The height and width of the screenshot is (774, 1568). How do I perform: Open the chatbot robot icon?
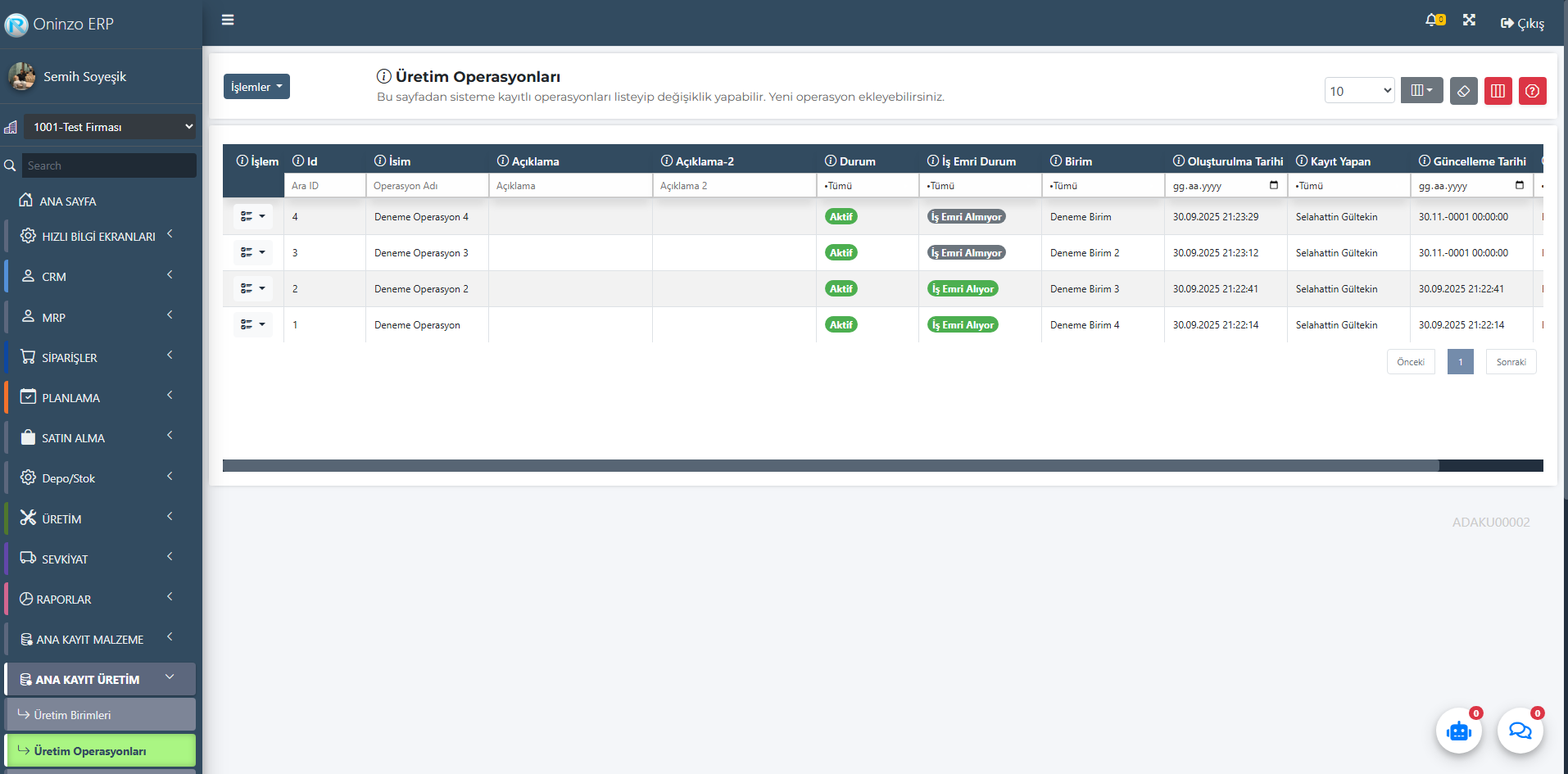pyautogui.click(x=1458, y=731)
